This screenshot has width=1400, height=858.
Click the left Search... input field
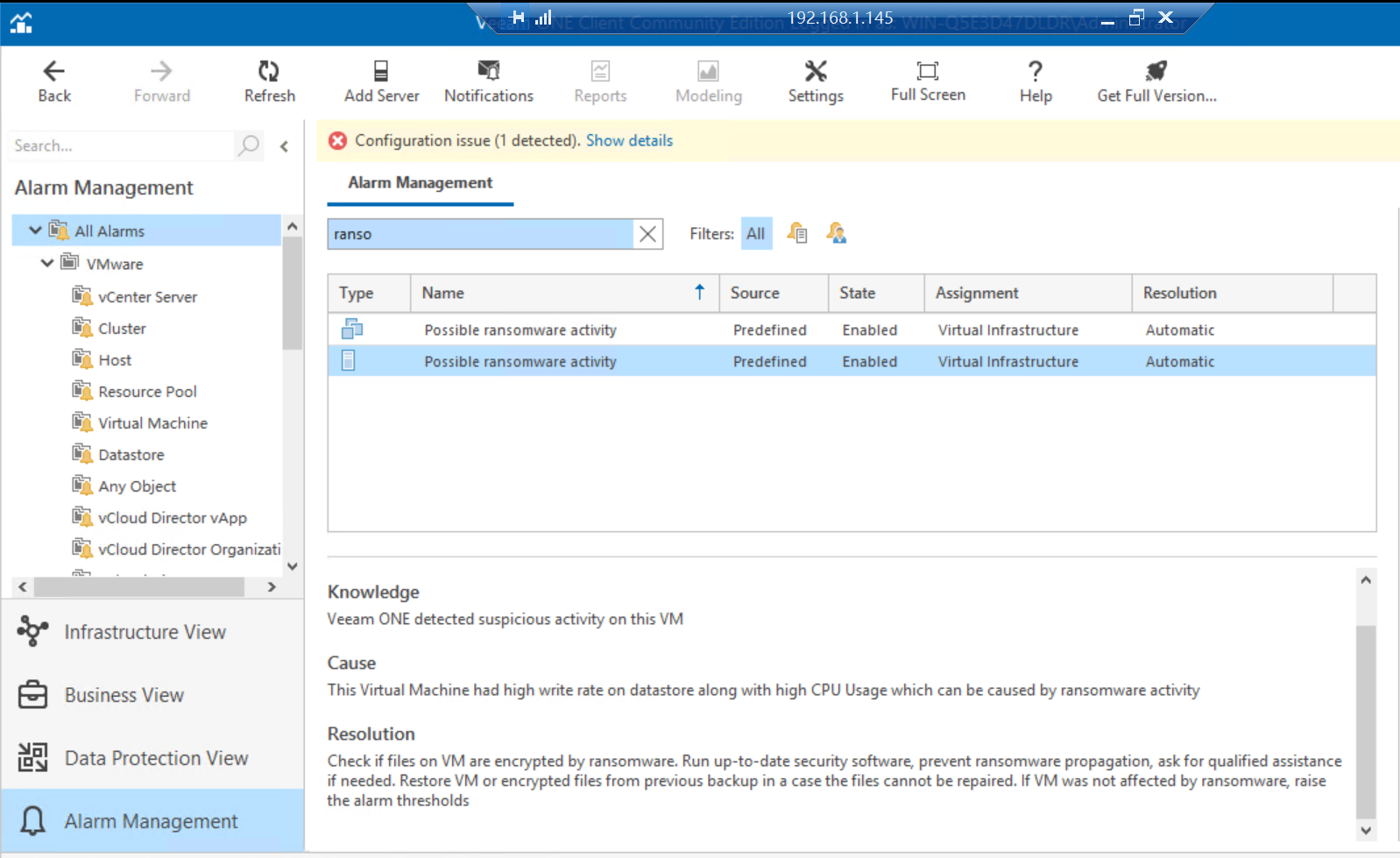click(122, 145)
